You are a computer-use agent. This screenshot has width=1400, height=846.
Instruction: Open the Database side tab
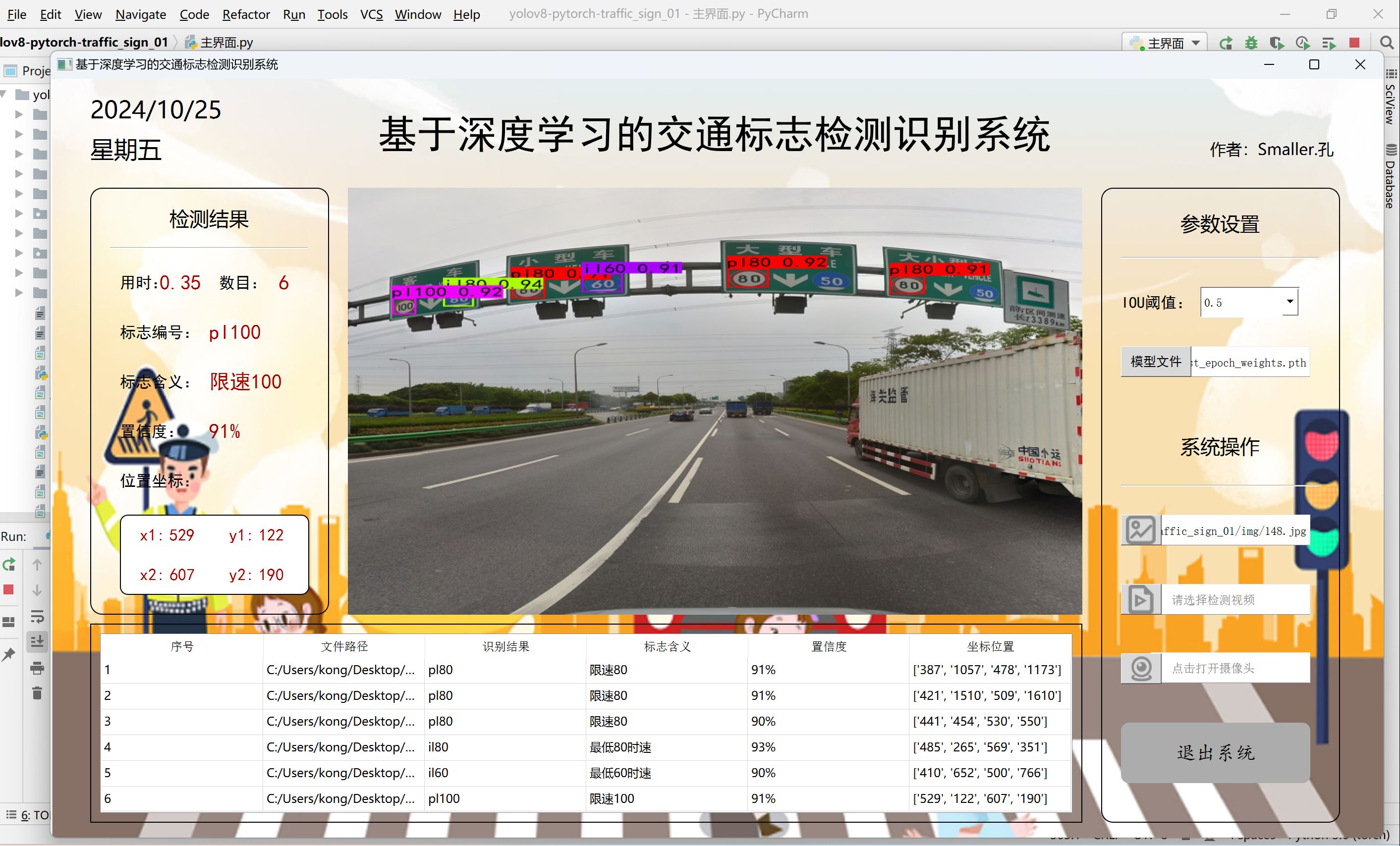pyautogui.click(x=1391, y=178)
